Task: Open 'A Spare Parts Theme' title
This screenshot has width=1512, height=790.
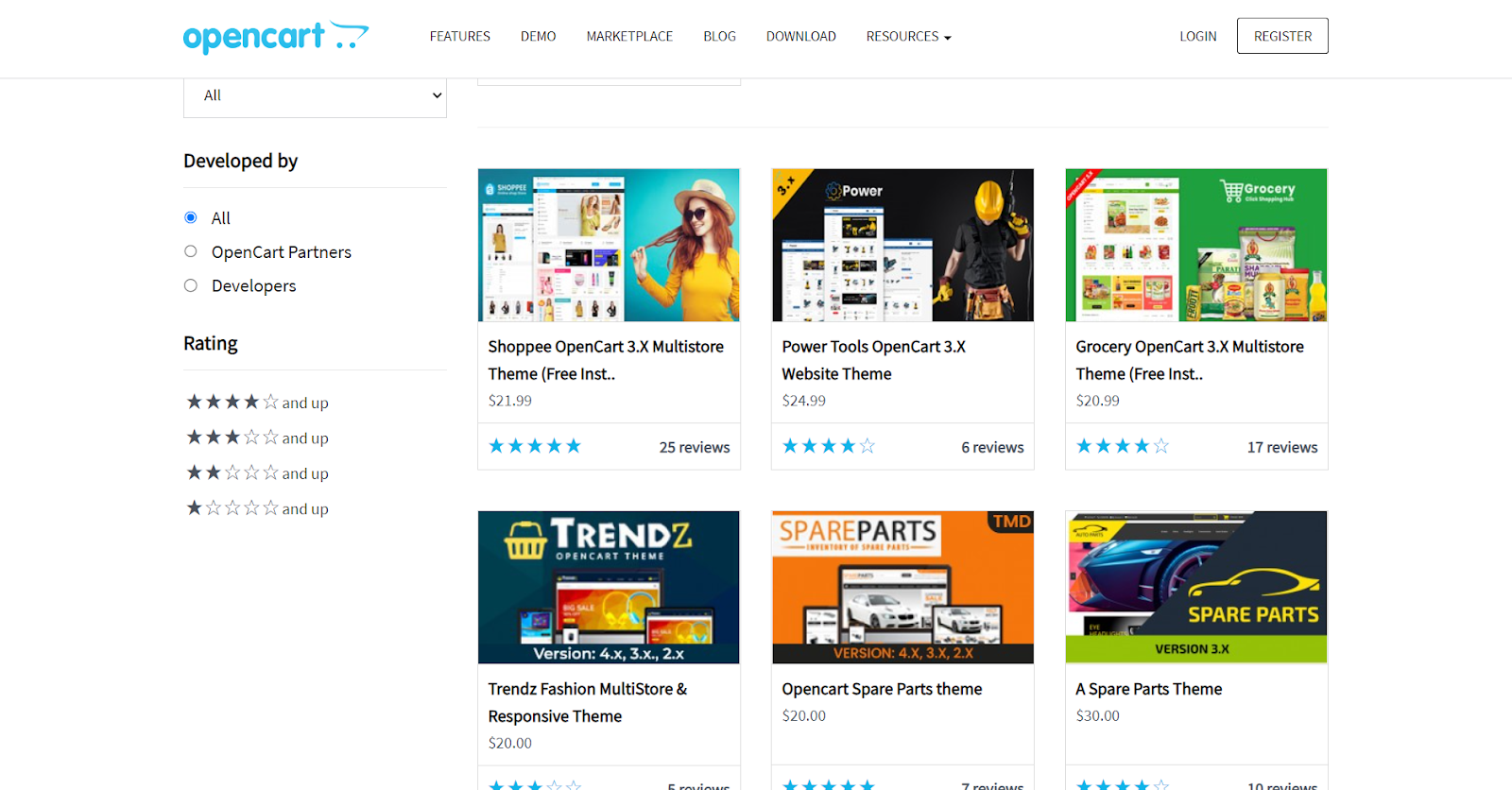Action: [1148, 689]
